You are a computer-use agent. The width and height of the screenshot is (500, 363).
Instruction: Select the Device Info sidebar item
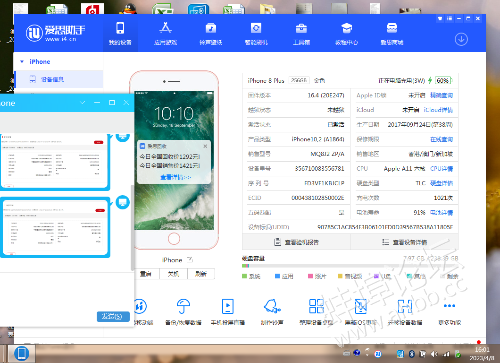coord(59,79)
